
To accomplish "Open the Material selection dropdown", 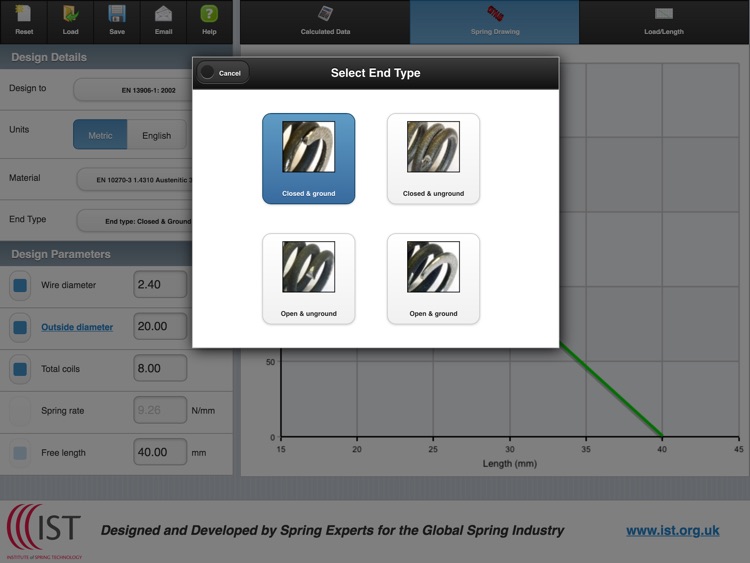I will point(134,179).
